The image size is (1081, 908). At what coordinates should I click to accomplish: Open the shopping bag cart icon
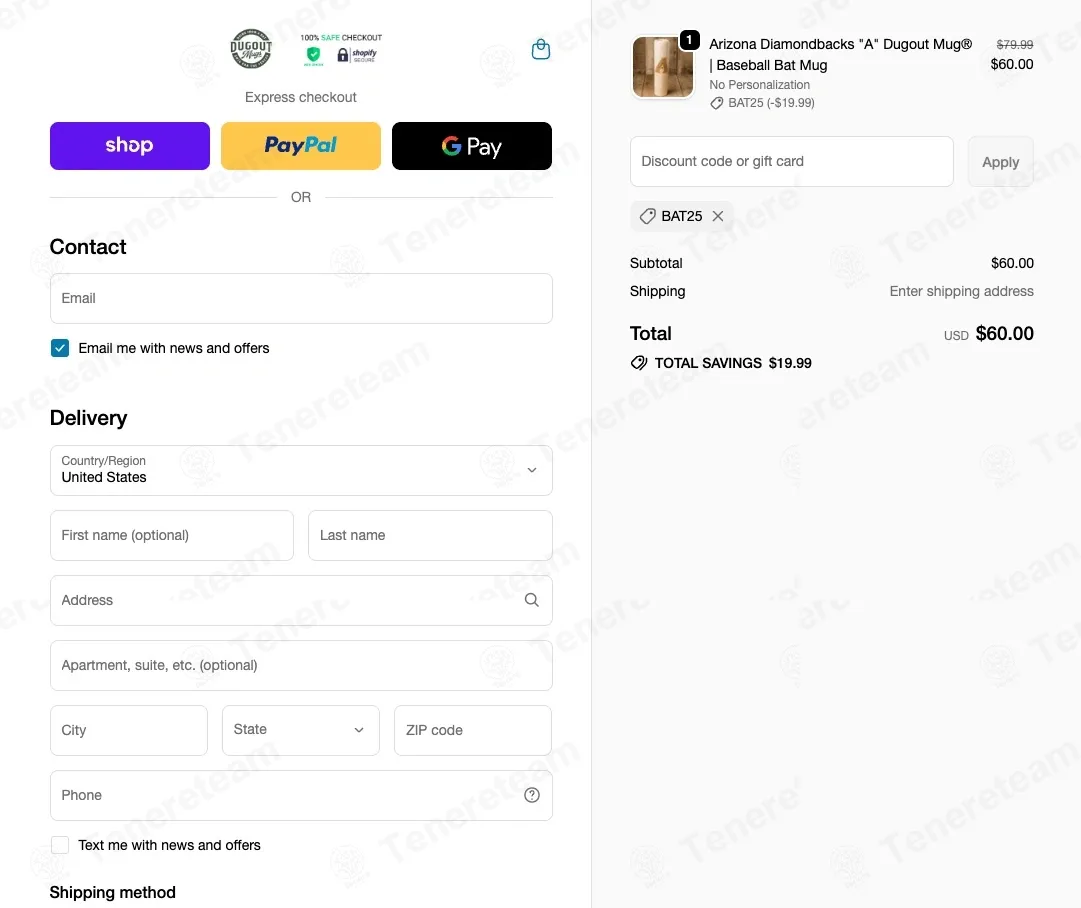coord(540,49)
